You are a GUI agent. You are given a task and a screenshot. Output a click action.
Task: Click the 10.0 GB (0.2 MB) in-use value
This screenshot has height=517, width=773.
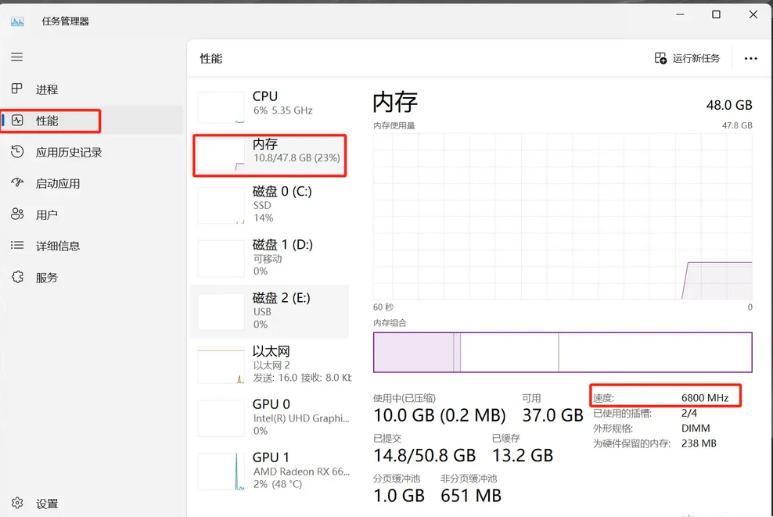440,415
